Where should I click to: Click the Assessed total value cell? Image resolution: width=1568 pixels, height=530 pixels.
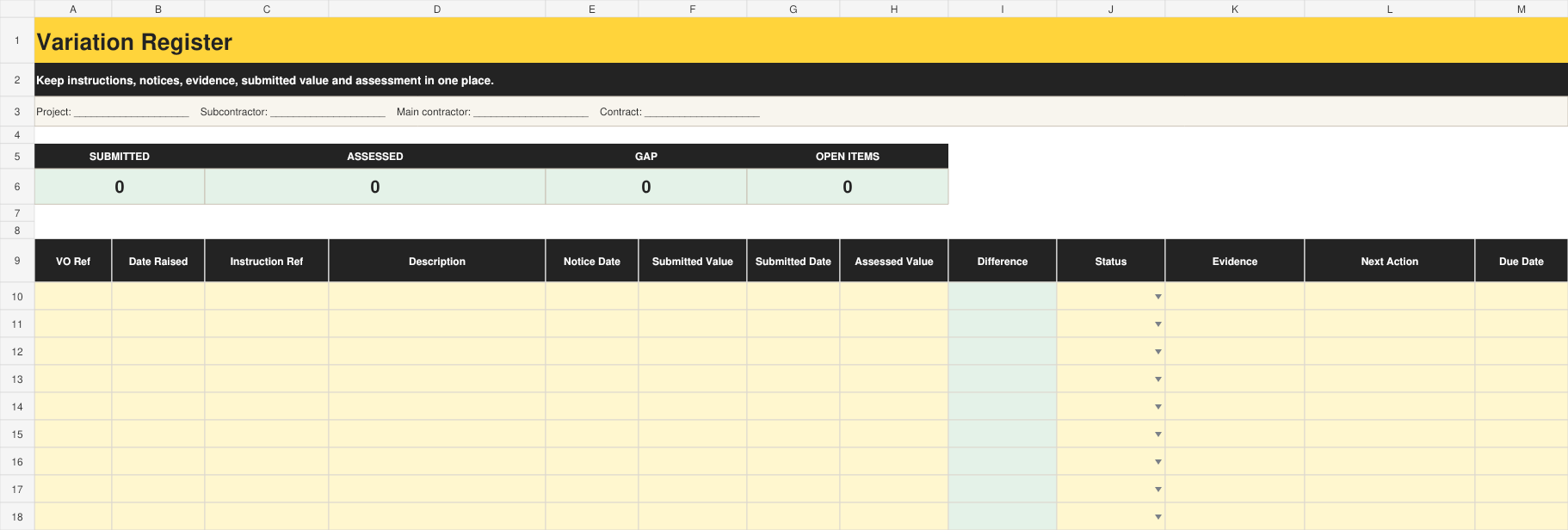tap(375, 187)
